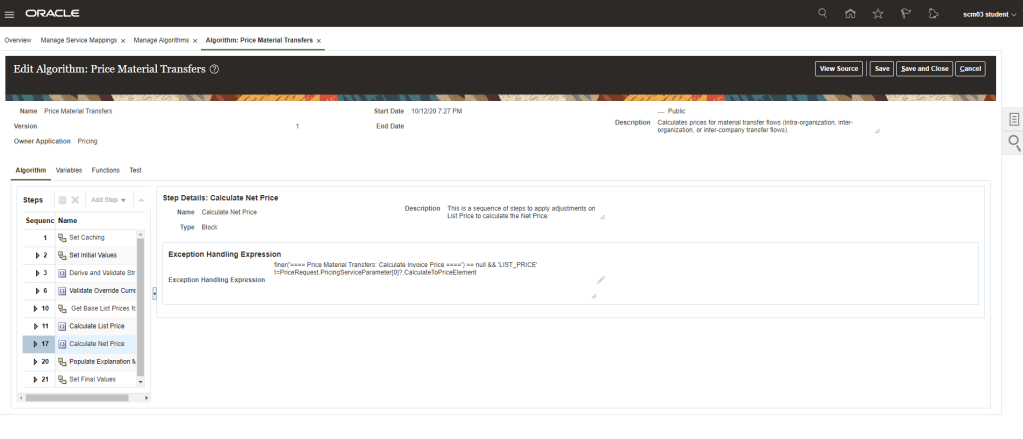
Task: Click help icon beside Edit Algorithm title
Action: [x=215, y=70]
